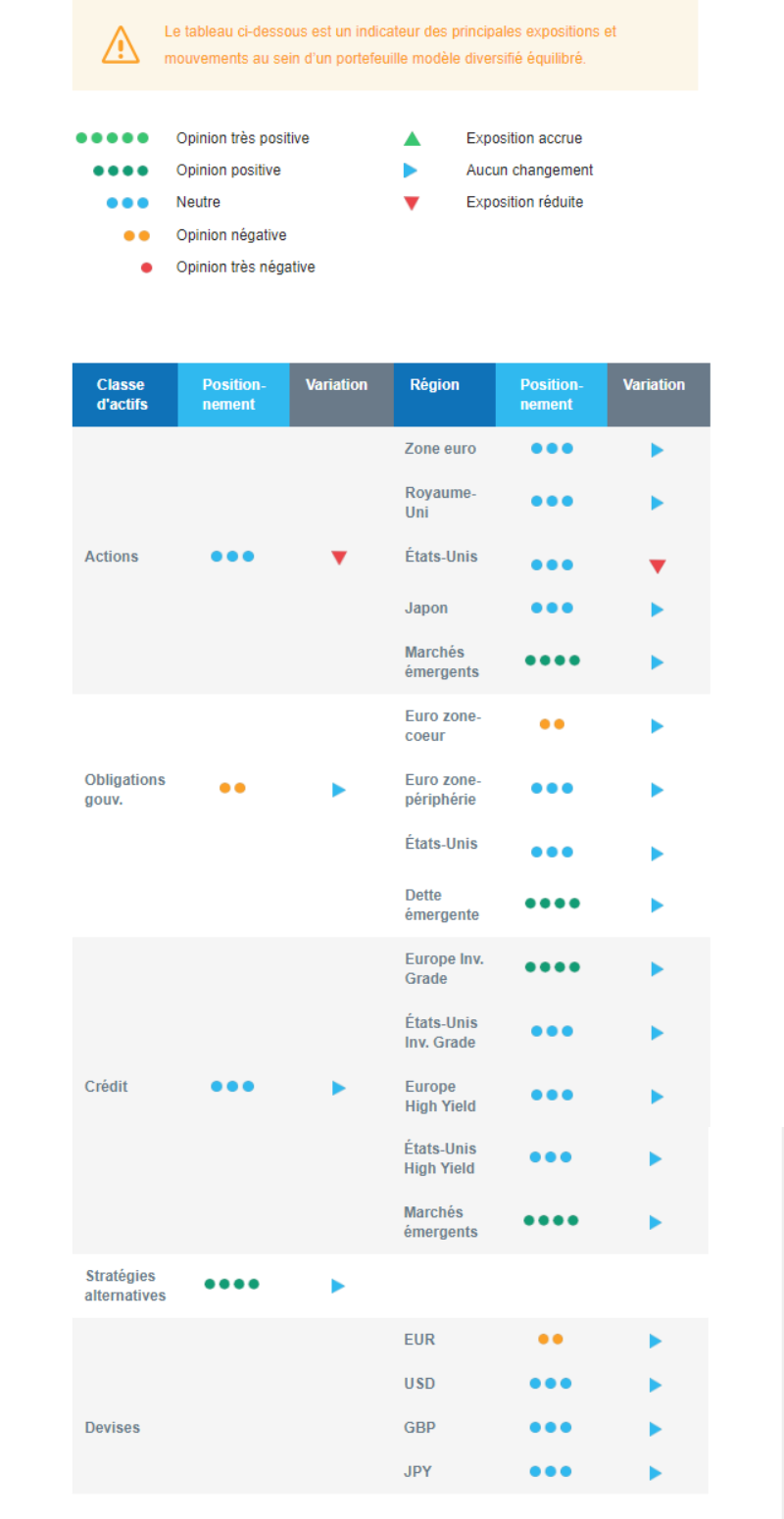Click the Opinion très positive five-dot legend swatch

(113, 138)
